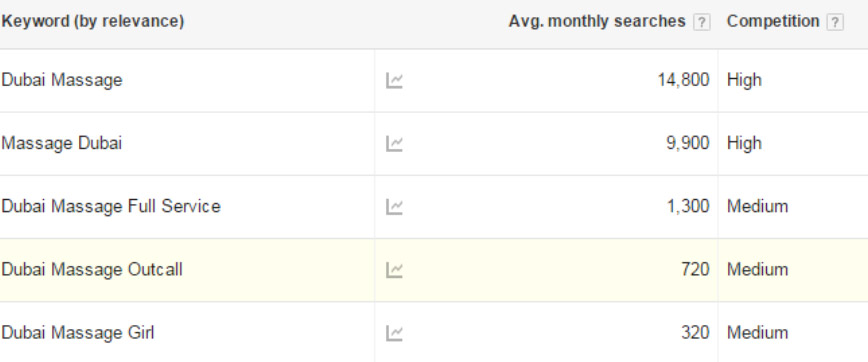Sort by Avg. monthly searches column
868x362 pixels.
597,22
